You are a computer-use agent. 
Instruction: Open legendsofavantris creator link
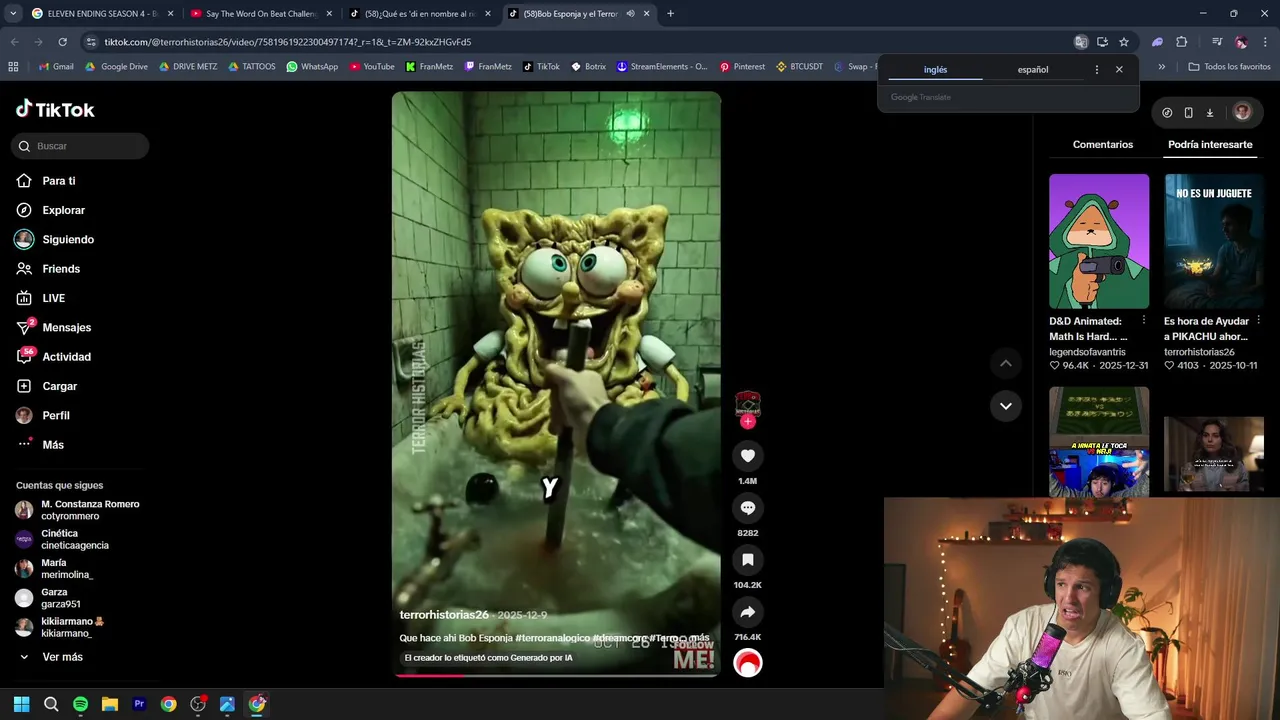point(1087,352)
